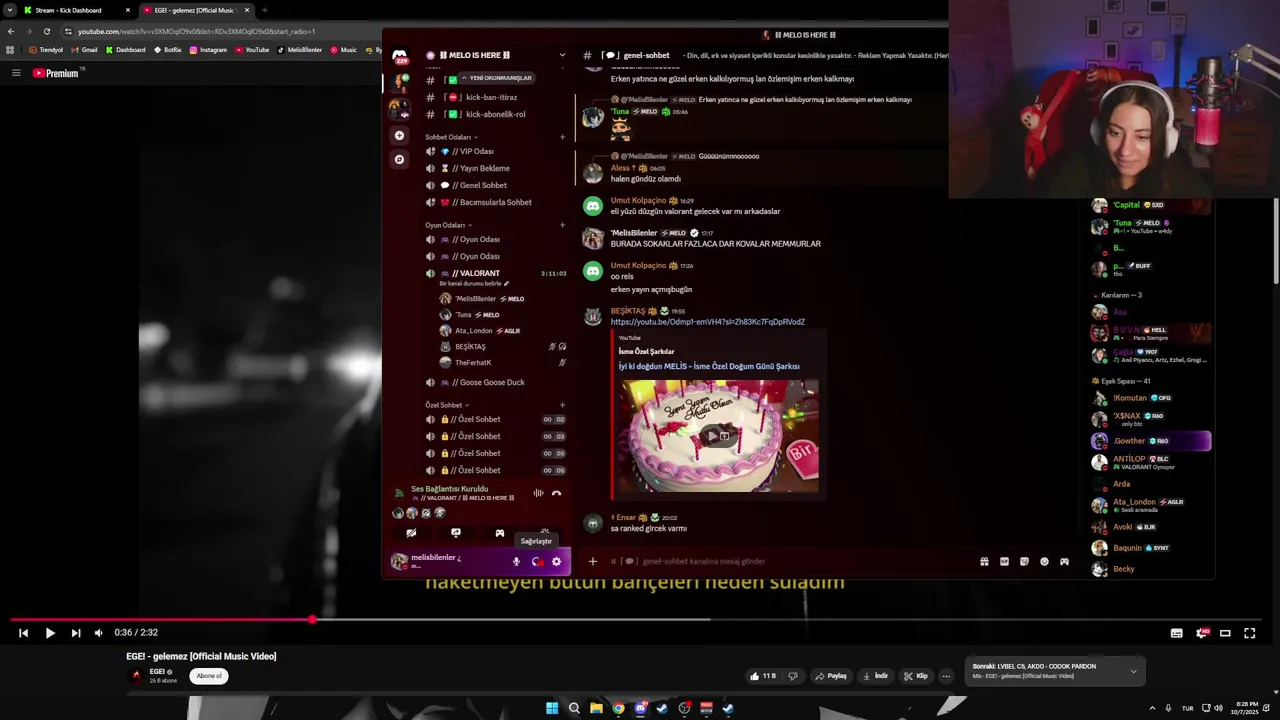Expand MELO IS HERE server dropdown
This screenshot has height=720, width=1280.
(562, 55)
